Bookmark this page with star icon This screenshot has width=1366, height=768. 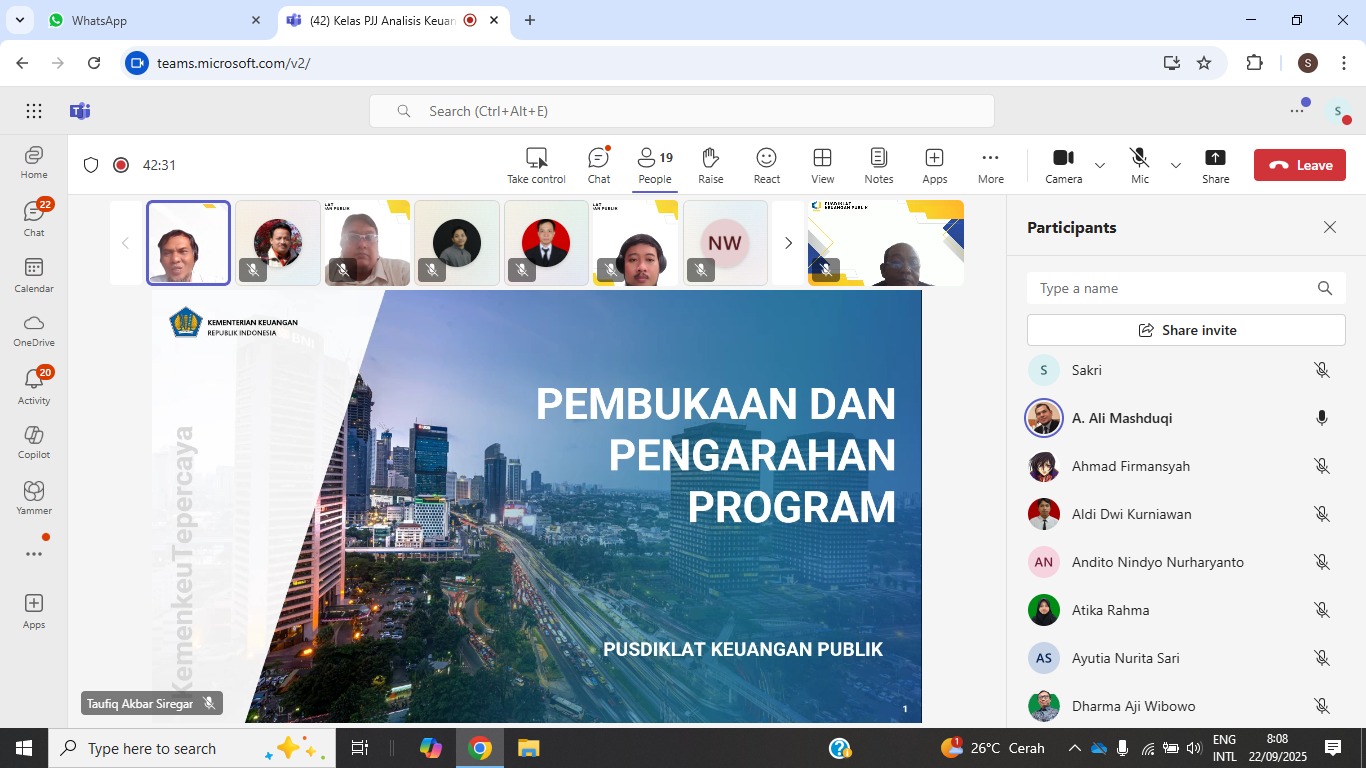pyautogui.click(x=1204, y=63)
